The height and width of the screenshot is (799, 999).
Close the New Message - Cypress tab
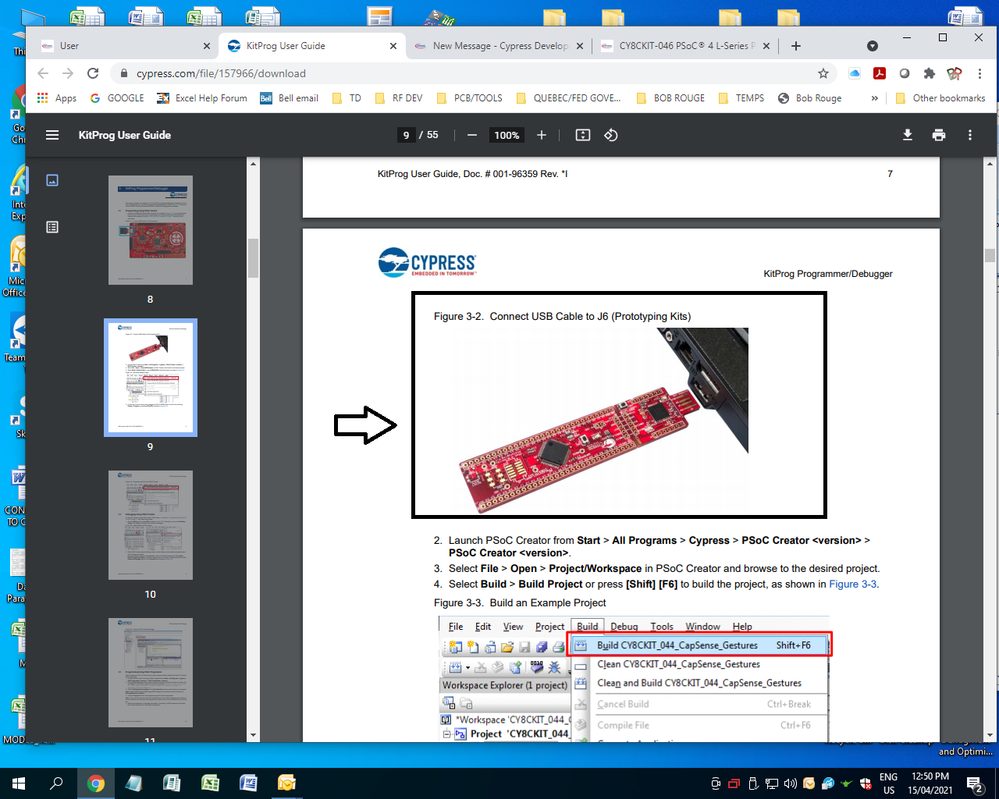click(580, 46)
